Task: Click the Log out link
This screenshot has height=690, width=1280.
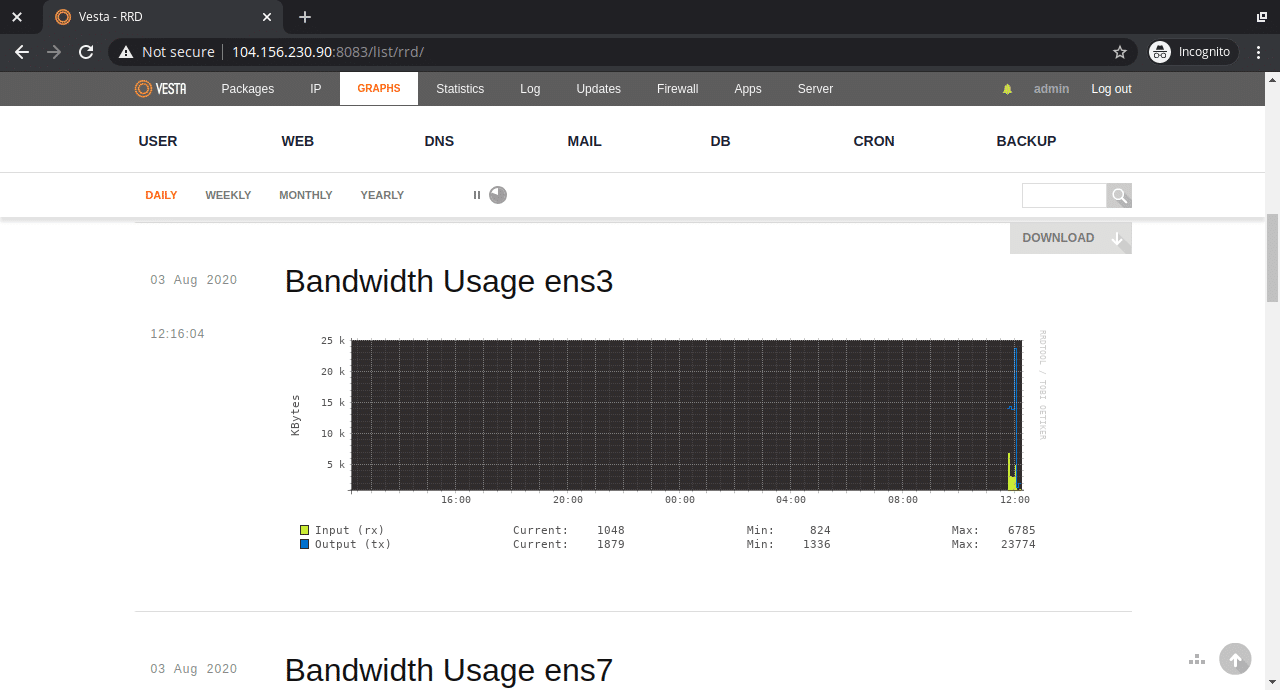Action: point(1111,89)
